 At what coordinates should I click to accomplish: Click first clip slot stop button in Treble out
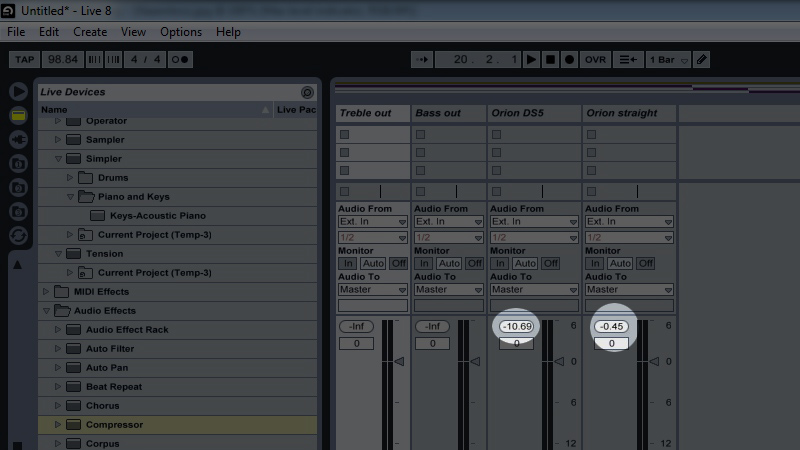tap(345, 135)
